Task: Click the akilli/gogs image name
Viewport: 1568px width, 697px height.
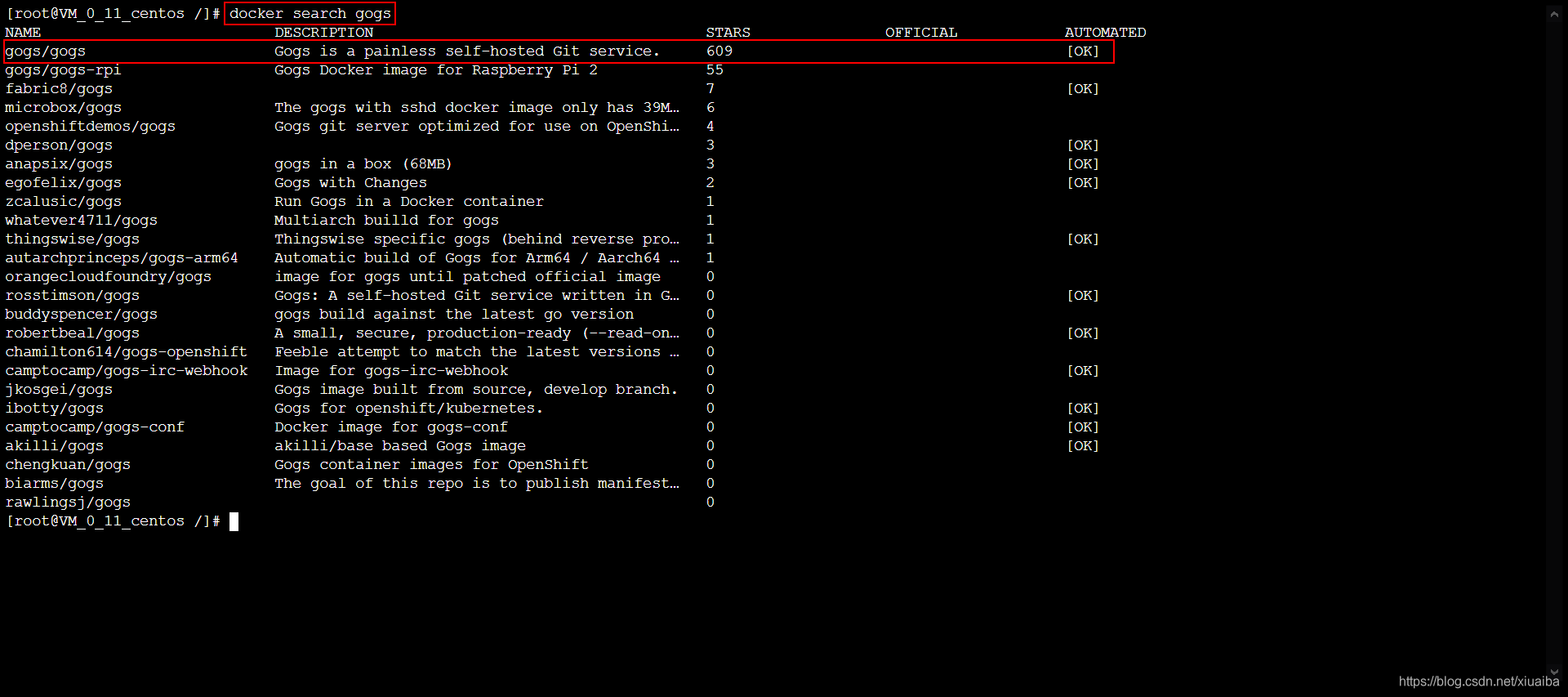Action: click(x=54, y=446)
